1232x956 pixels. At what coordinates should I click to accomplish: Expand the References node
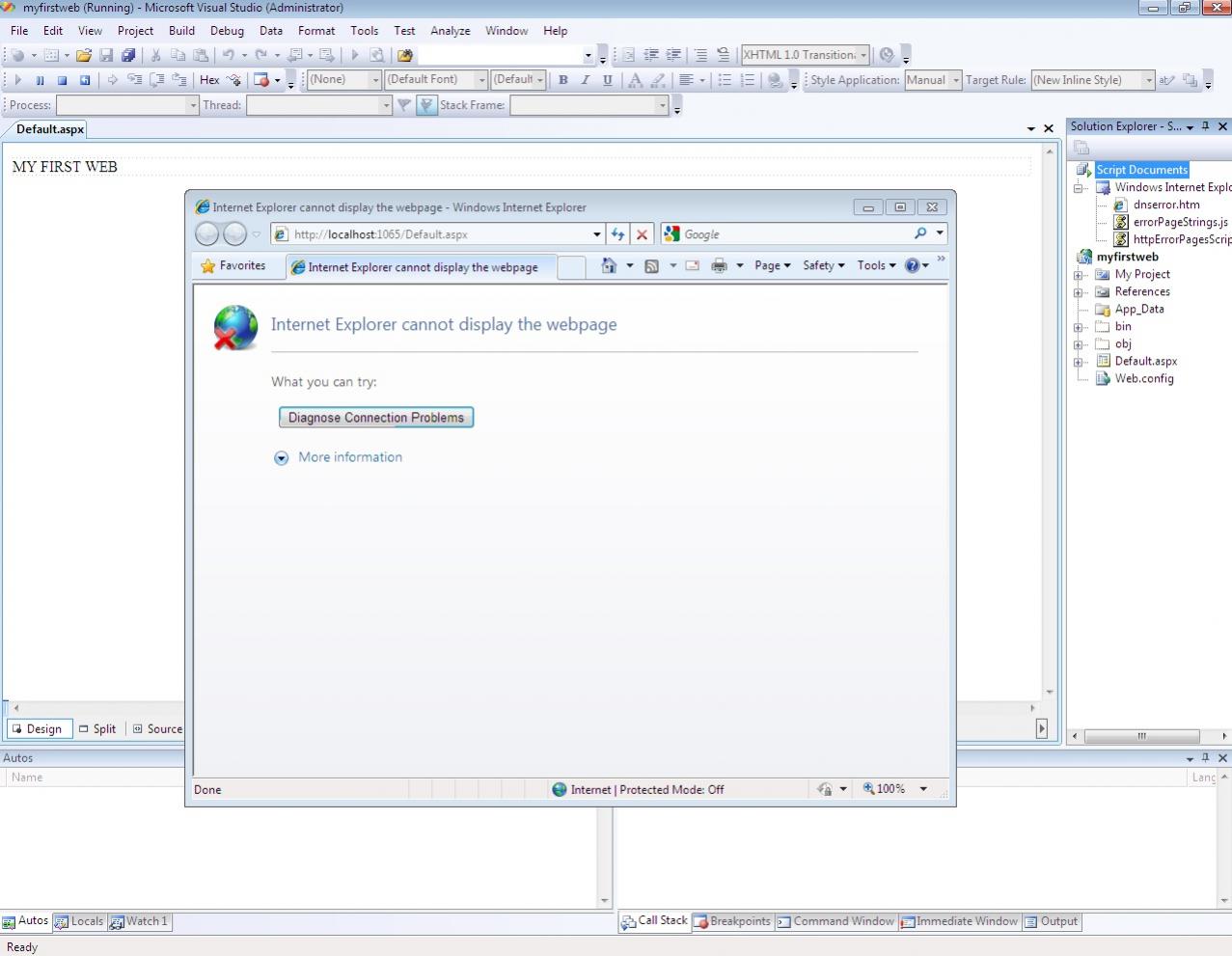[1078, 292]
